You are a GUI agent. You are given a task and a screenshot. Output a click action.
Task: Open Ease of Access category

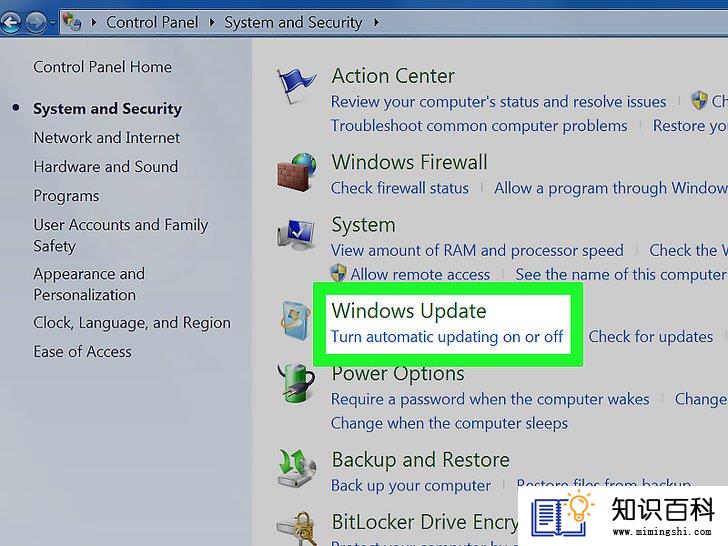pyautogui.click(x=82, y=352)
